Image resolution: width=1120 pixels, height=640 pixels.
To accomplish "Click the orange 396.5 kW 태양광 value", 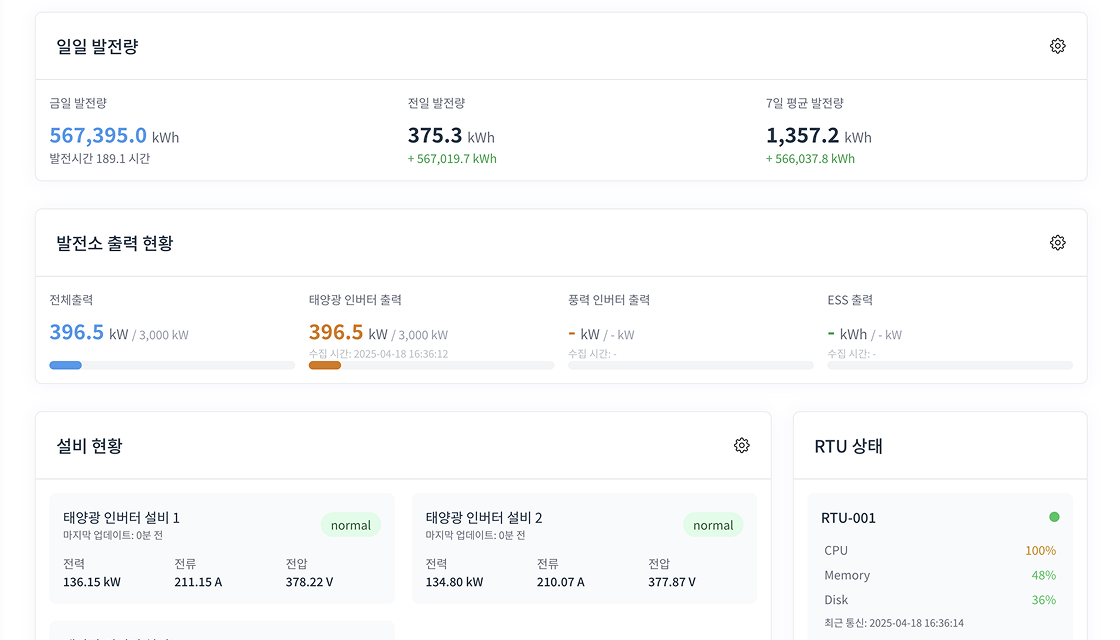I will [x=348, y=332].
